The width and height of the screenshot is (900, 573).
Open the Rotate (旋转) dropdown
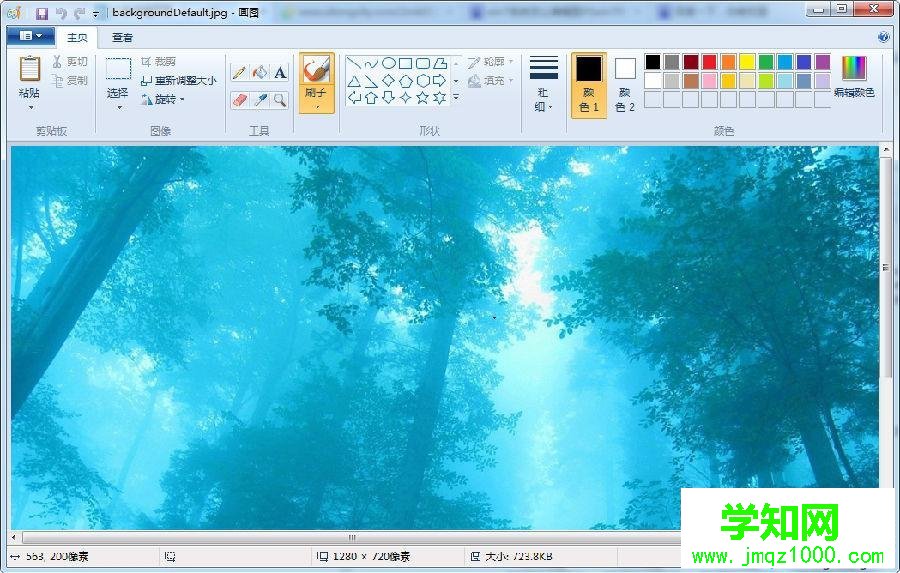click(x=162, y=100)
